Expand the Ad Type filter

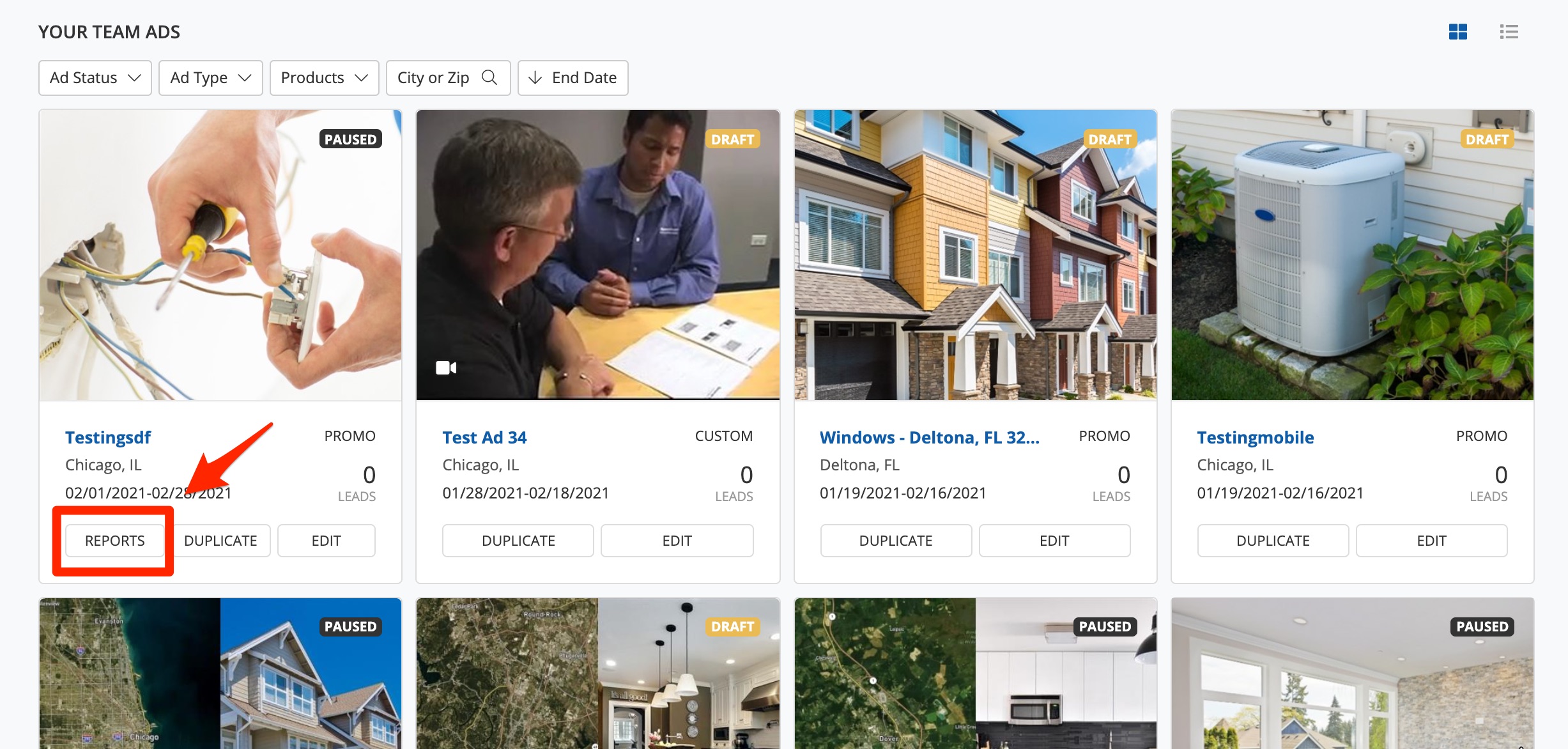coord(210,77)
